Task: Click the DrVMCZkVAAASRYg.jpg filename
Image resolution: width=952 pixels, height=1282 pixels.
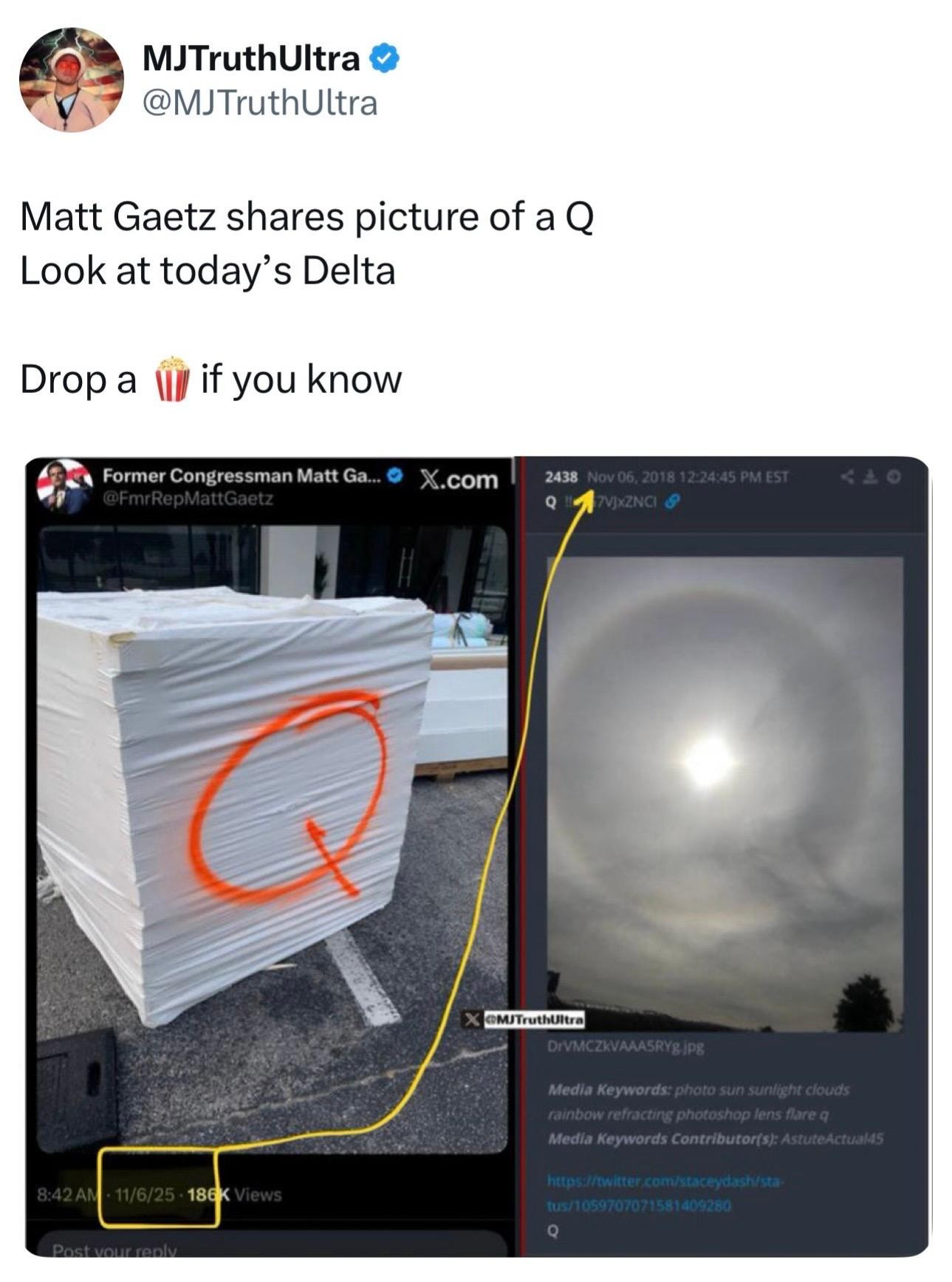Action: coord(626,1046)
